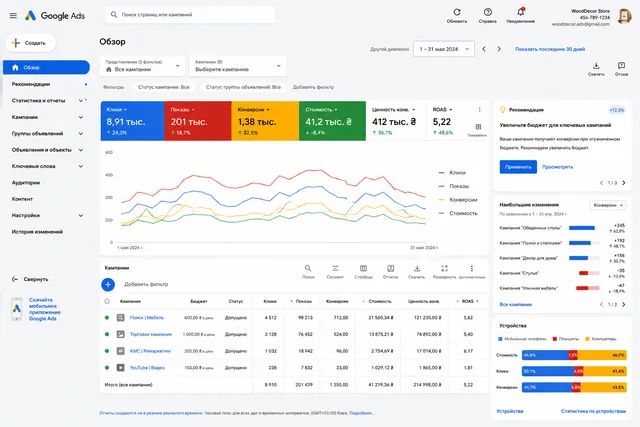The height and width of the screenshot is (427, 640).
Task: Click the blue plus add filter button
Action: point(108,285)
